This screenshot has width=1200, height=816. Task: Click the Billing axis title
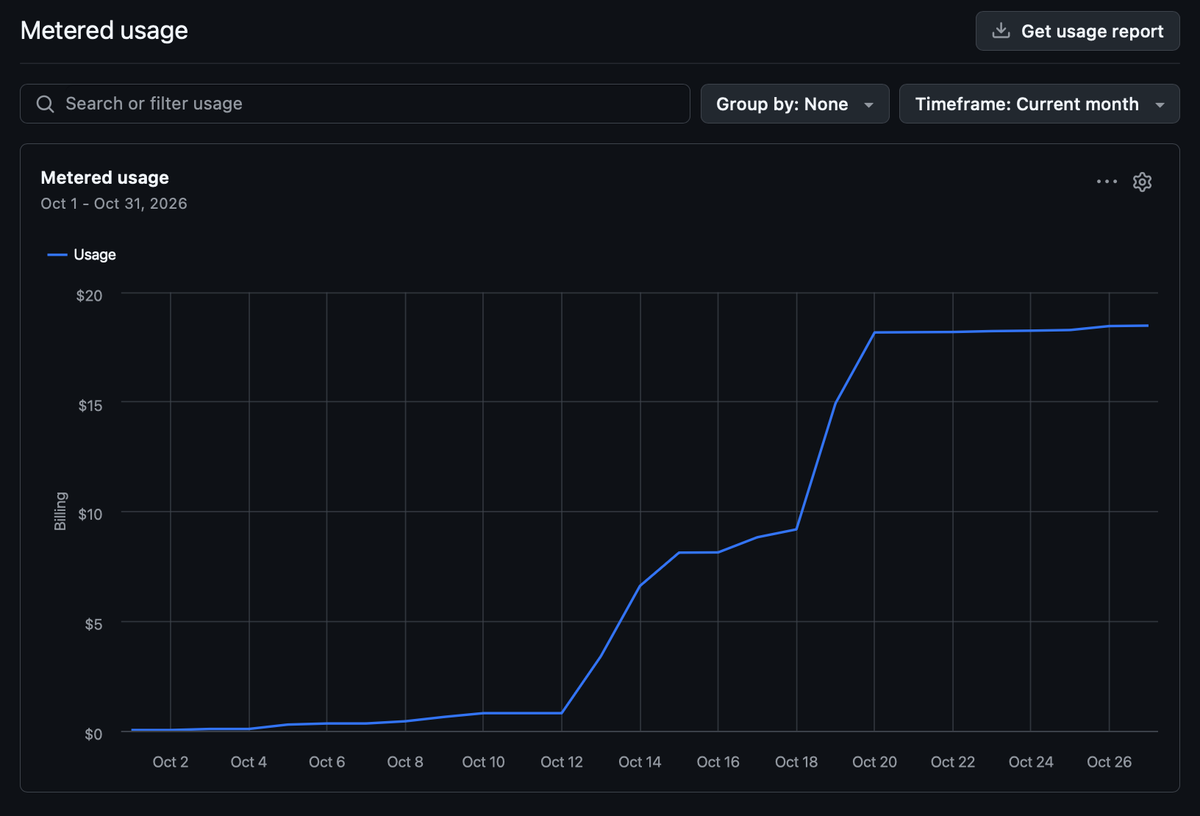60,512
